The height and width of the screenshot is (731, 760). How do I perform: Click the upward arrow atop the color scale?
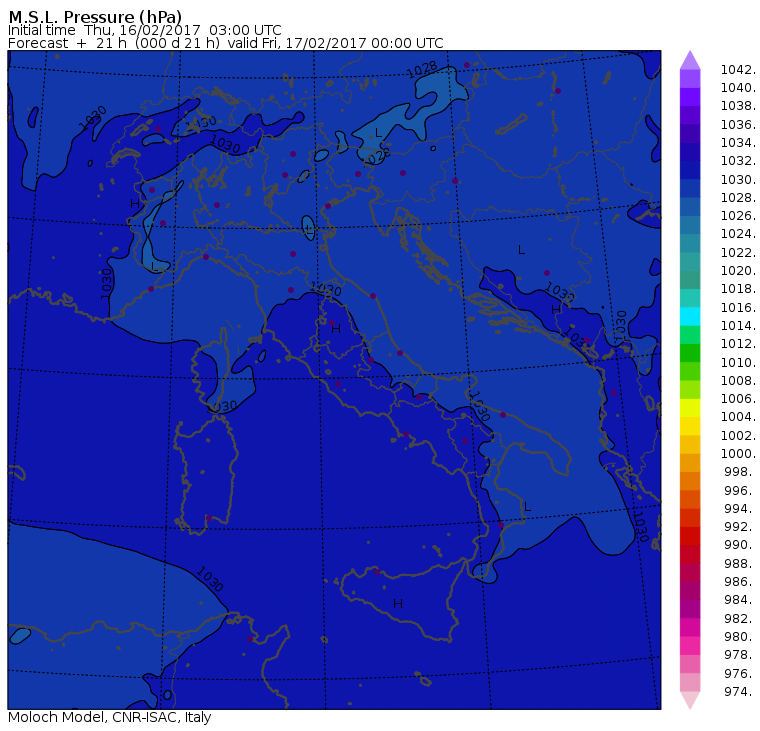pyautogui.click(x=690, y=60)
